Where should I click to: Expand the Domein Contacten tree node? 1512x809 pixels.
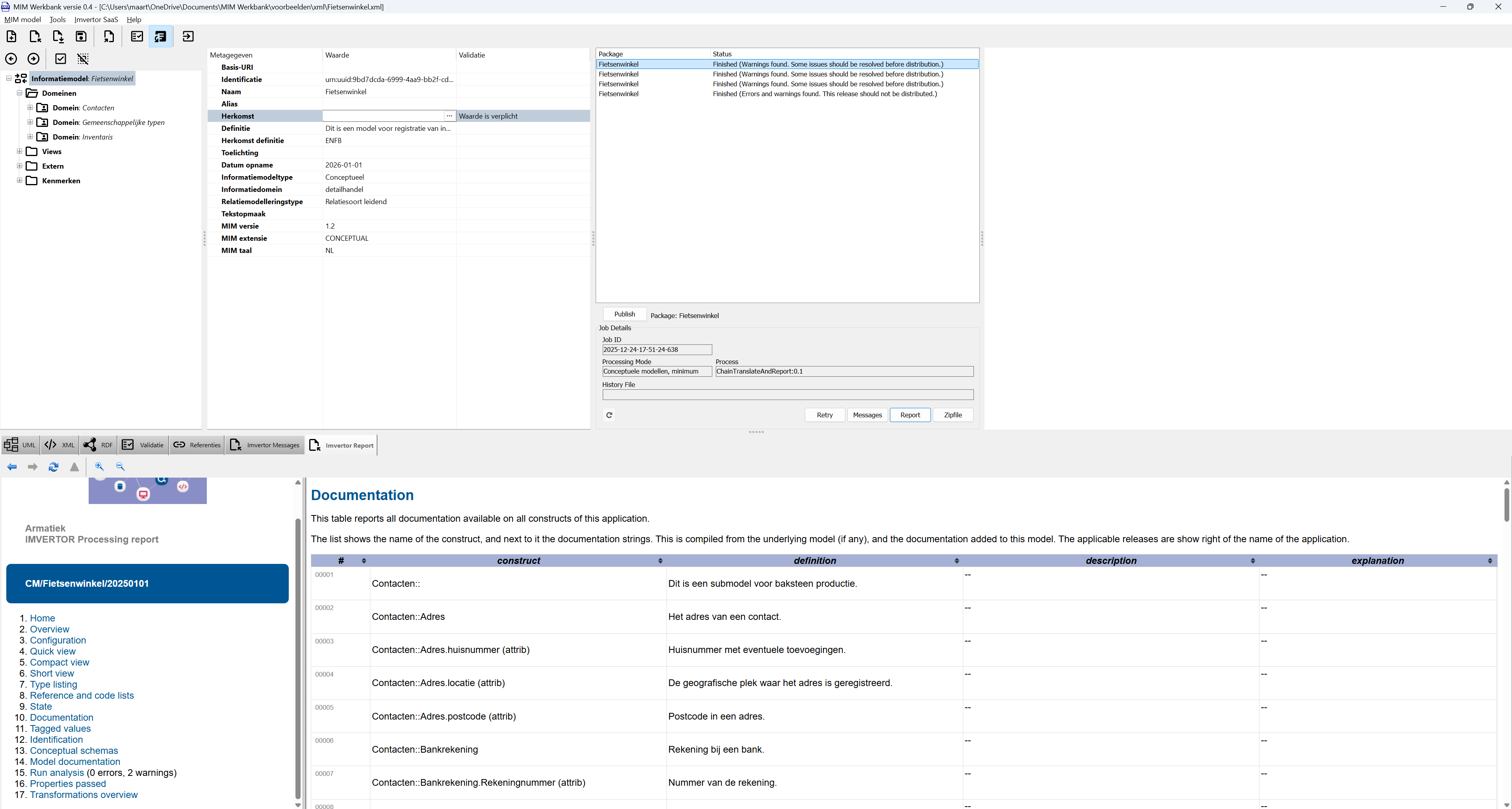[x=30, y=108]
